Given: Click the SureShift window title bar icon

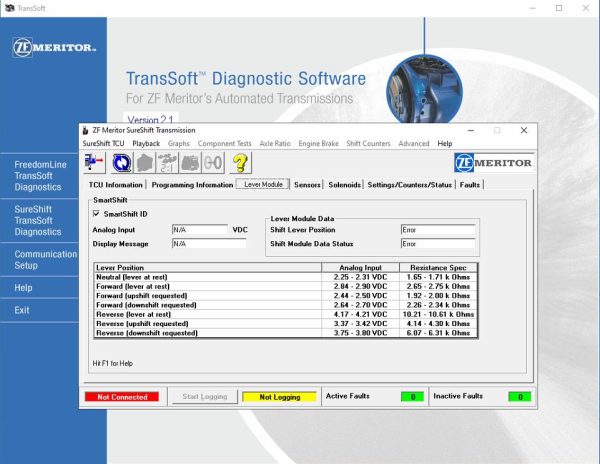Looking at the screenshot, I should point(86,130).
